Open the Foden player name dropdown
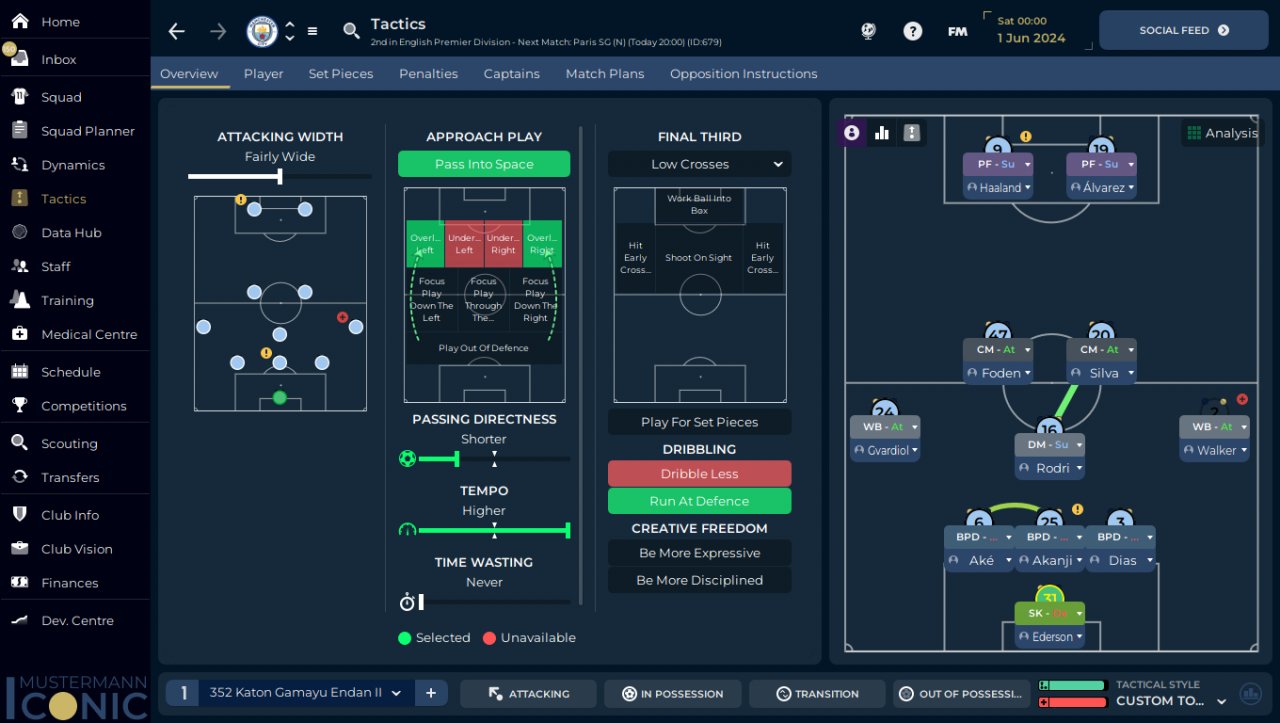1280x723 pixels. [x=998, y=373]
